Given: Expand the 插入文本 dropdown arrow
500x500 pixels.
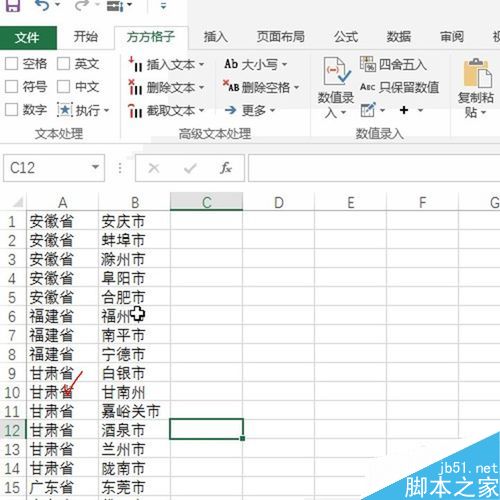Looking at the screenshot, I should (x=201, y=64).
